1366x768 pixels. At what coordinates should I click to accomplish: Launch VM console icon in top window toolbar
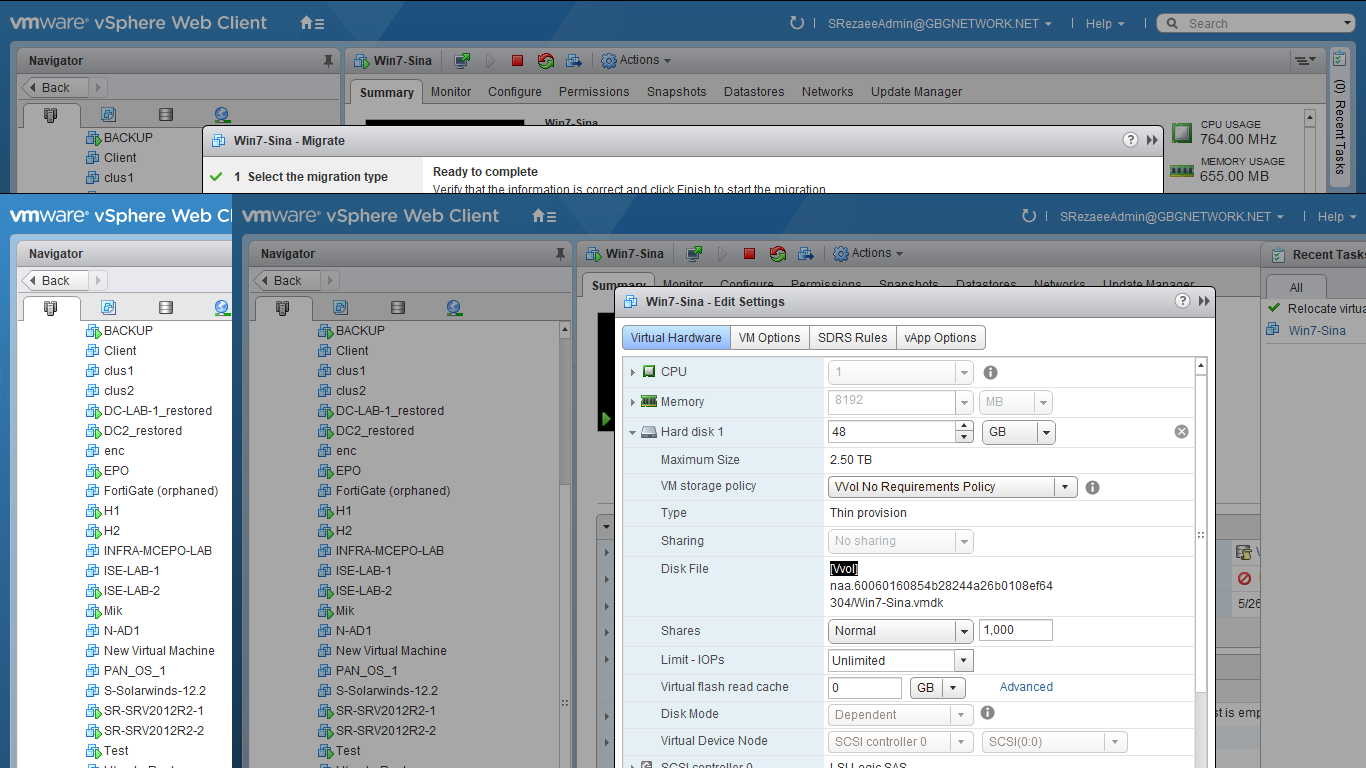pyautogui.click(x=462, y=61)
